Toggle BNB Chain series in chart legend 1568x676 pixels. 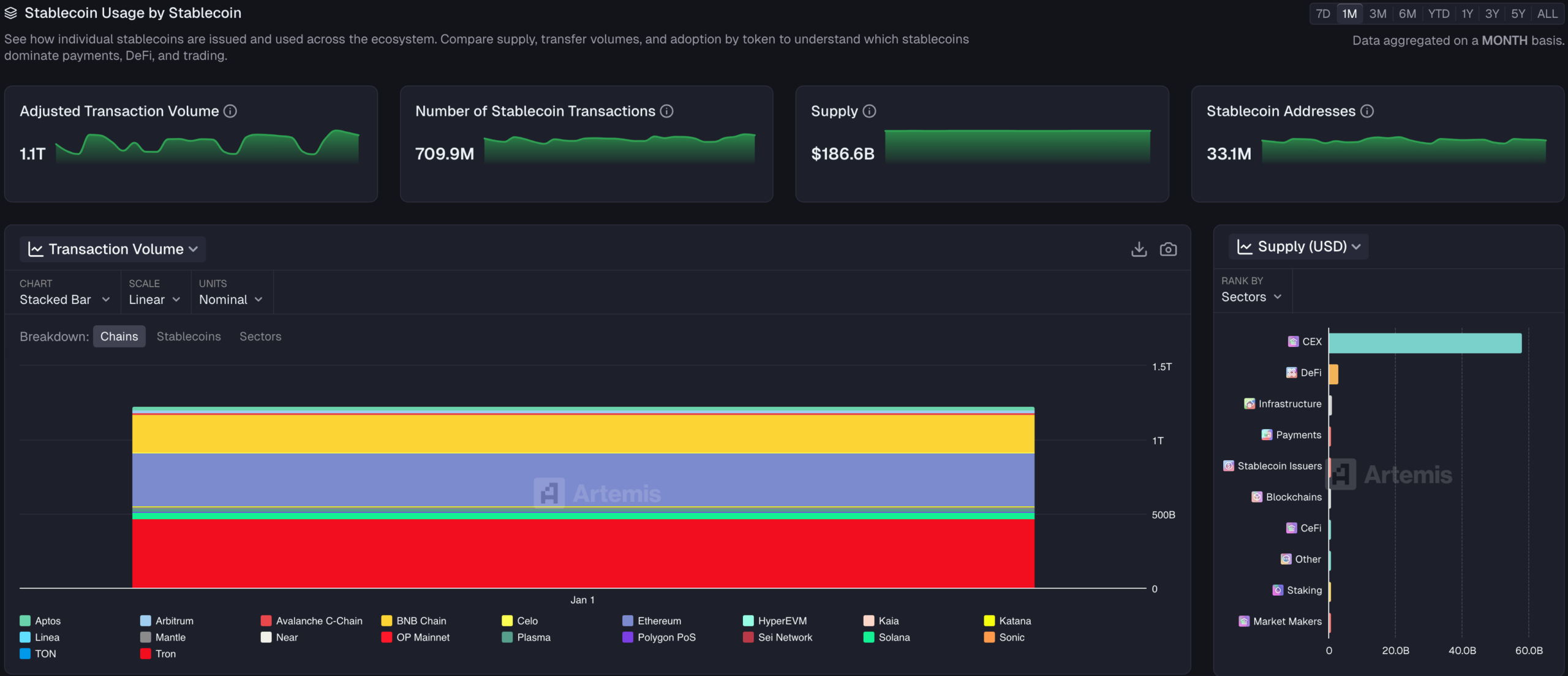coord(413,621)
